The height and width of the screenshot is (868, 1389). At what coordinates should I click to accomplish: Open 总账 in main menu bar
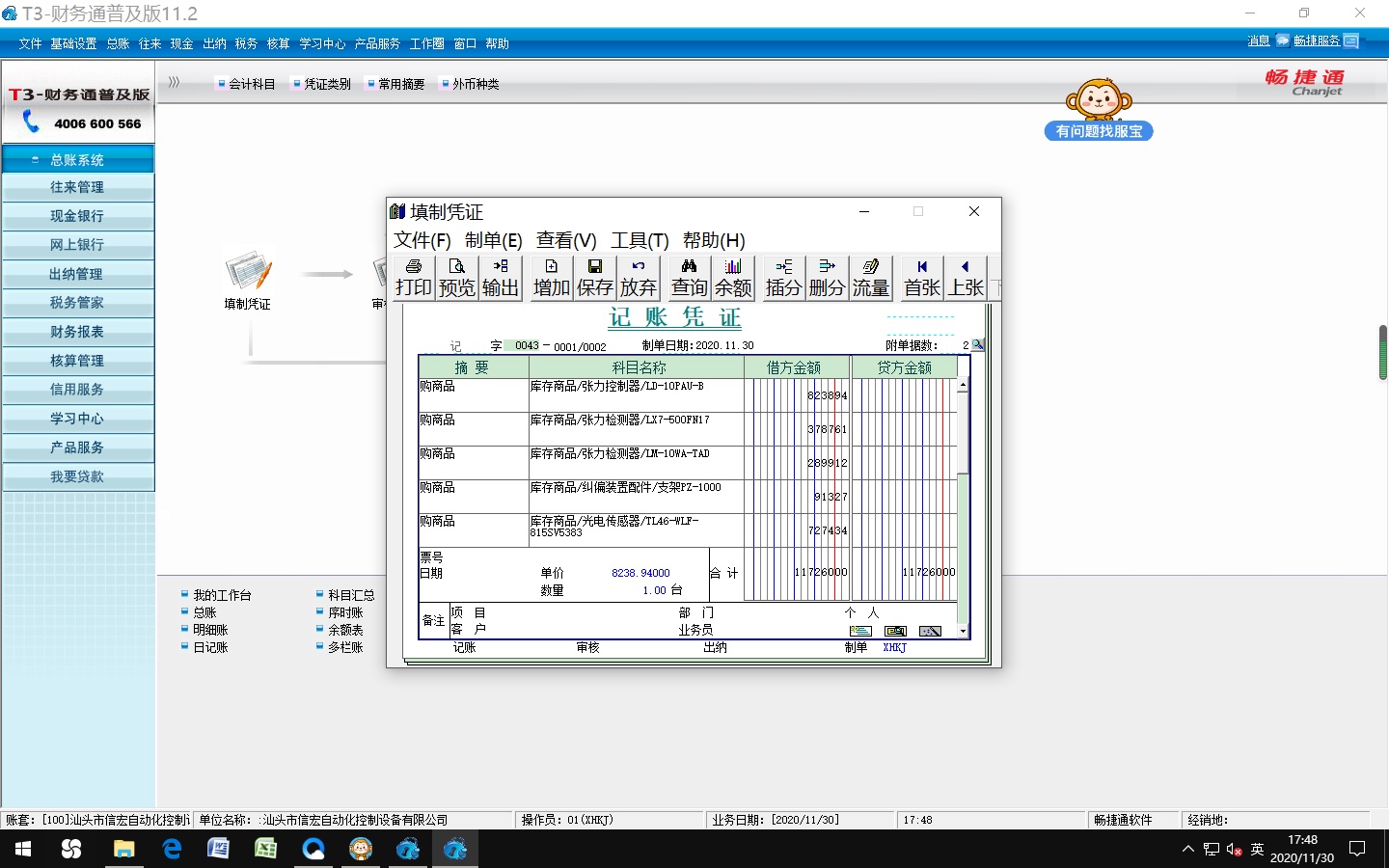tap(118, 43)
